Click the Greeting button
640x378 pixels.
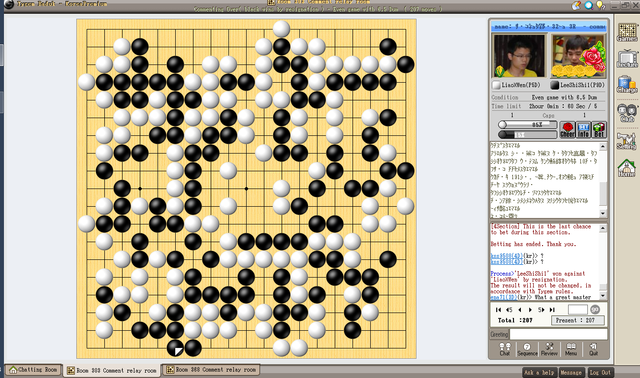499,334
